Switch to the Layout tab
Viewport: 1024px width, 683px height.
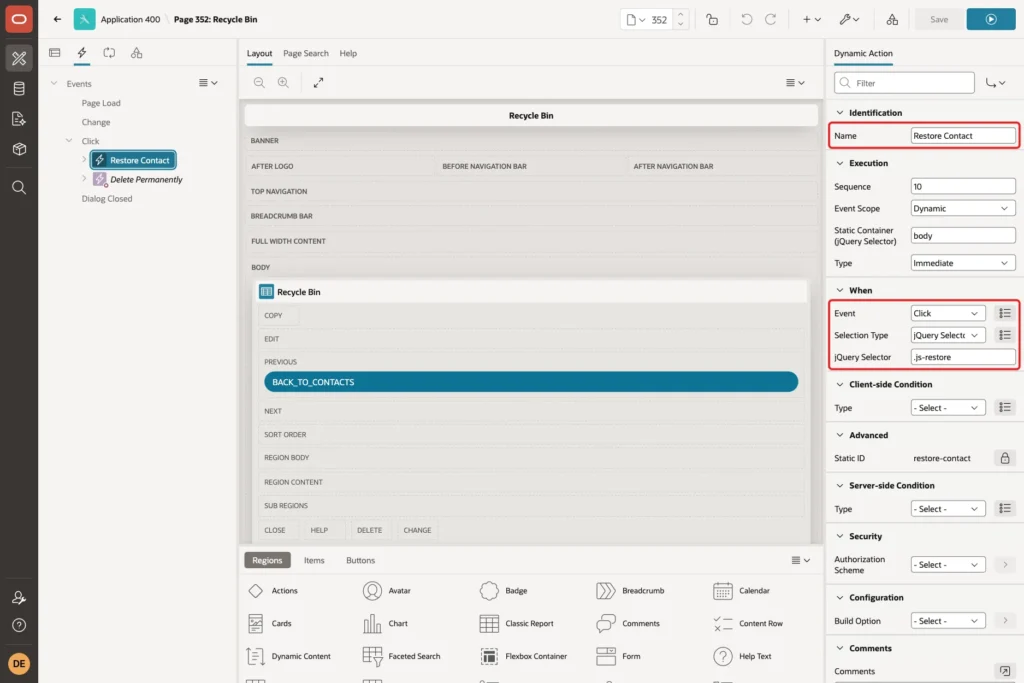click(259, 53)
